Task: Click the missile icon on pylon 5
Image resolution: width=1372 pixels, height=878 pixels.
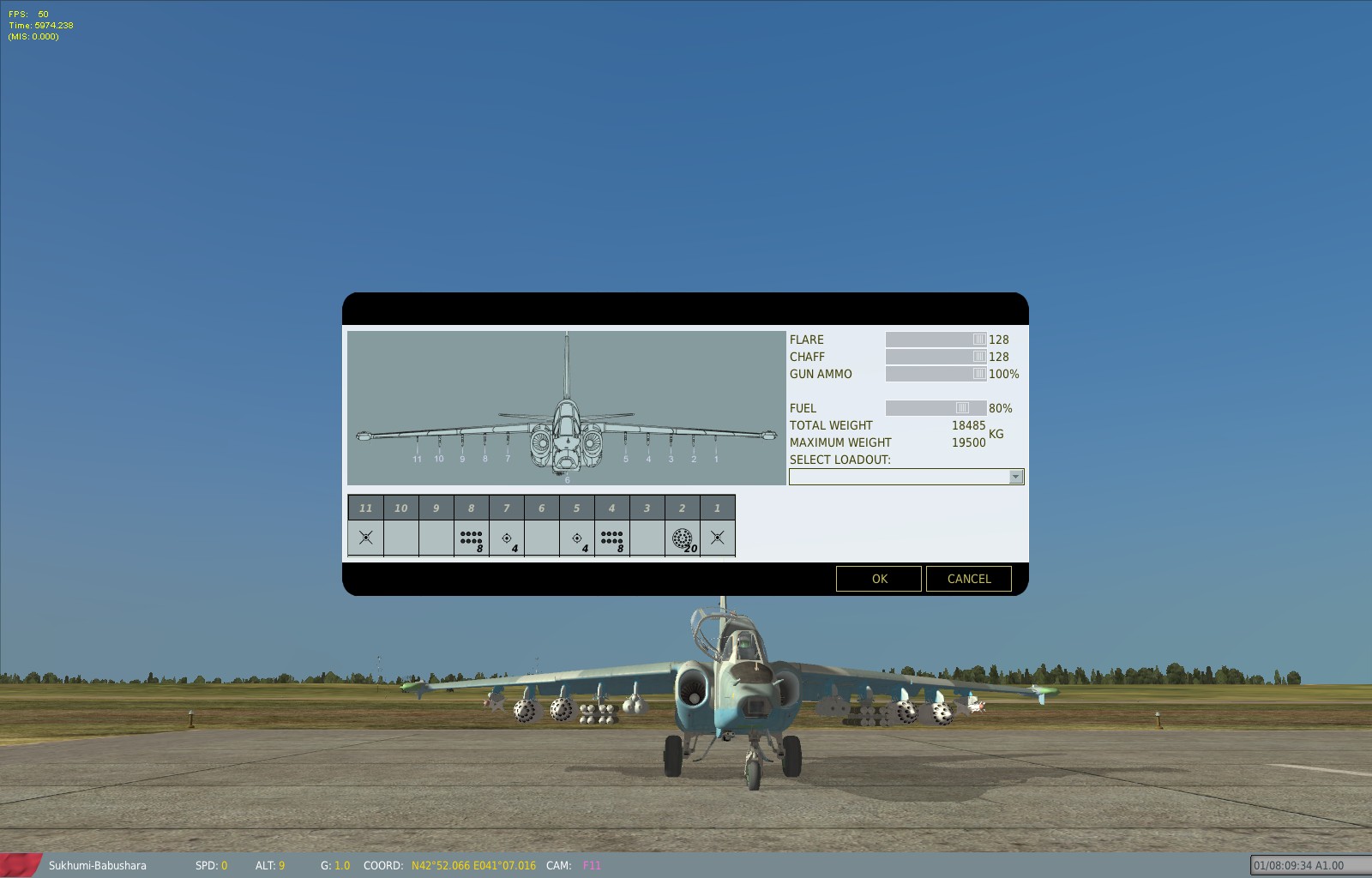Action: [x=578, y=539]
